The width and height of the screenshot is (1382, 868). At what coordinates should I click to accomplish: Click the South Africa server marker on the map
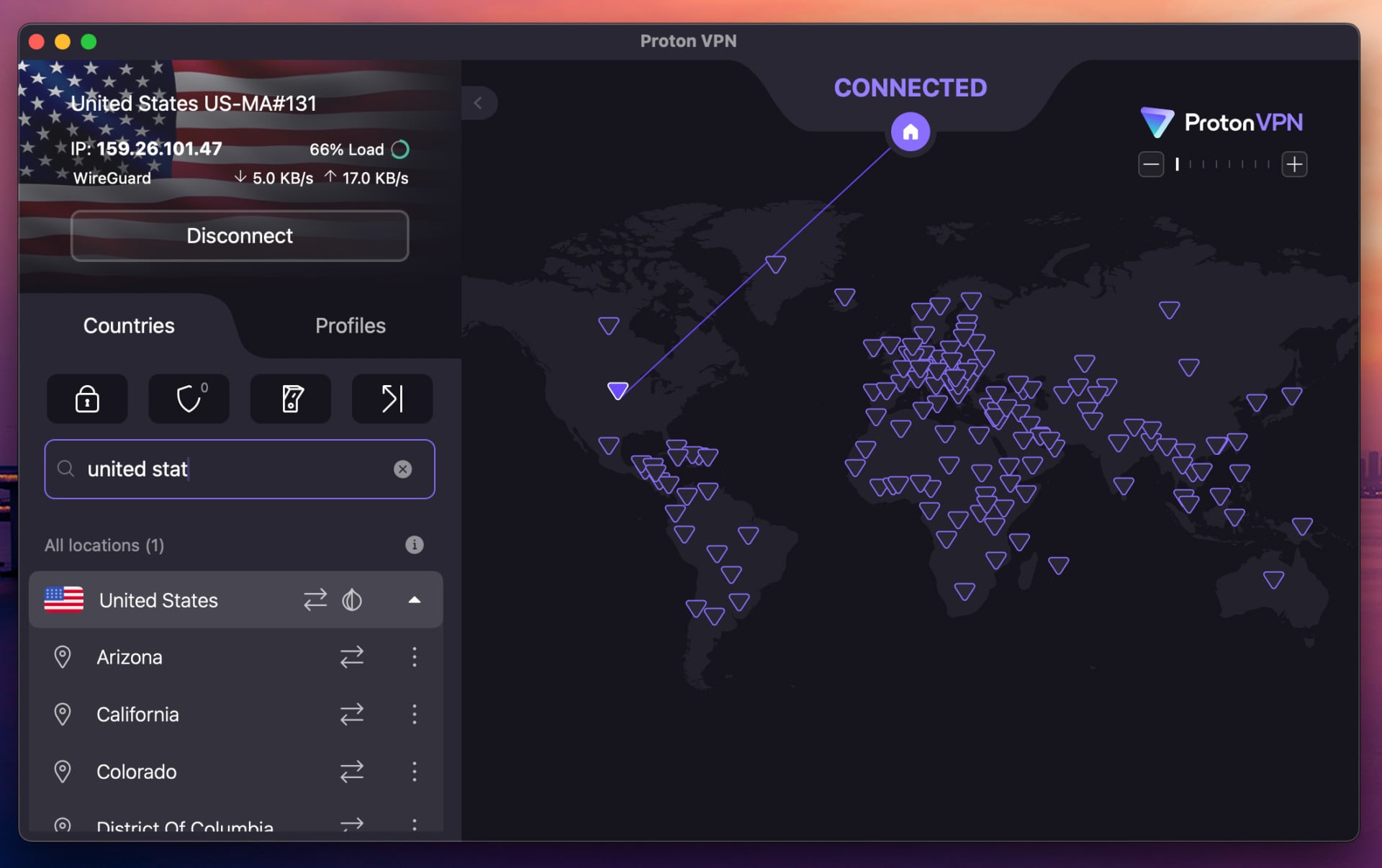[x=965, y=592]
